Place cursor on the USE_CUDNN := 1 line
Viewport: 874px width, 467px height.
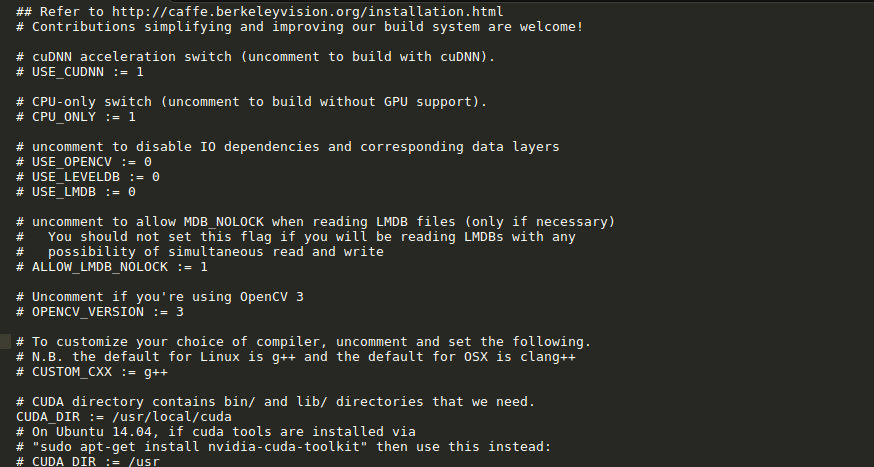(x=80, y=72)
